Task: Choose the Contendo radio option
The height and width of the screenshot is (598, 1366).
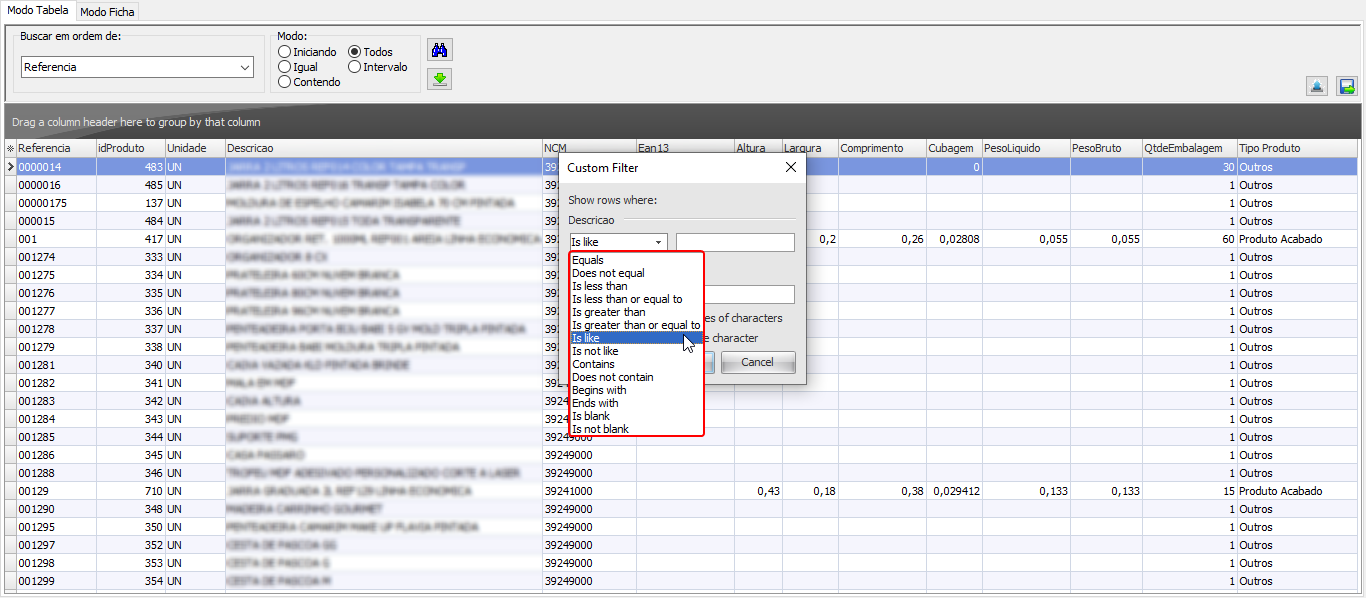Action: 285,82
